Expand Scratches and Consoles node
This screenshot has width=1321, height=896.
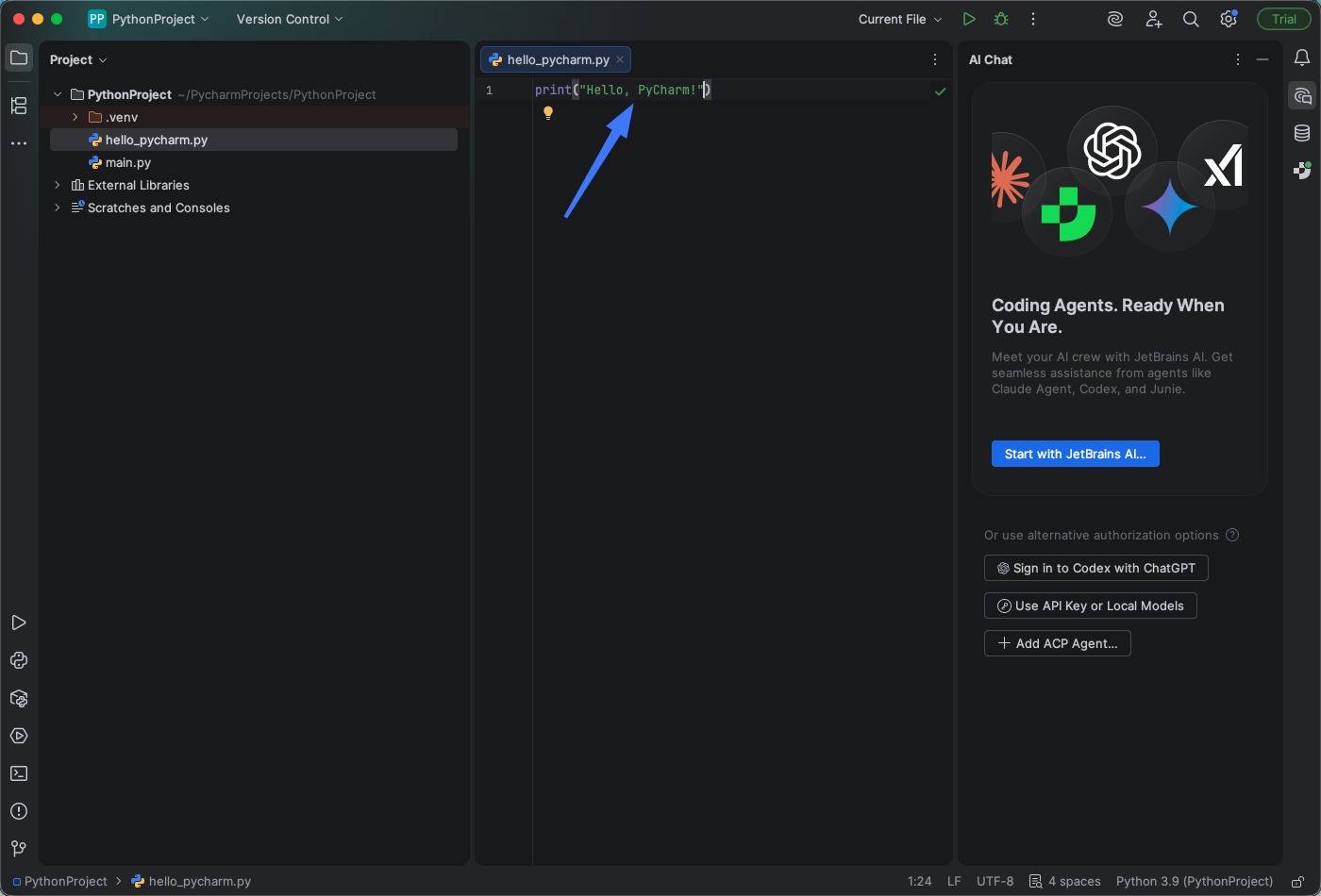[58, 207]
